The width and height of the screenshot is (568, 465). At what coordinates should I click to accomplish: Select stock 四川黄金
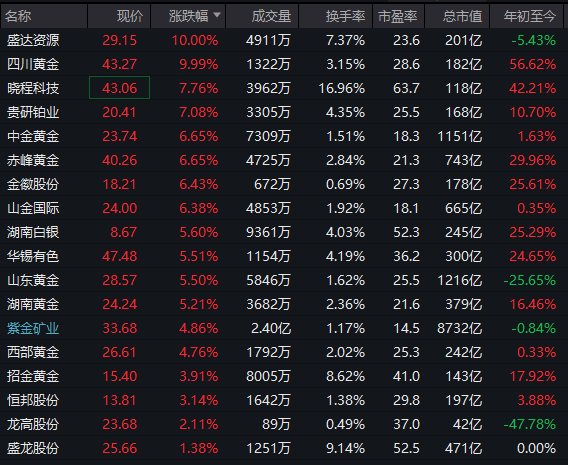pos(33,64)
